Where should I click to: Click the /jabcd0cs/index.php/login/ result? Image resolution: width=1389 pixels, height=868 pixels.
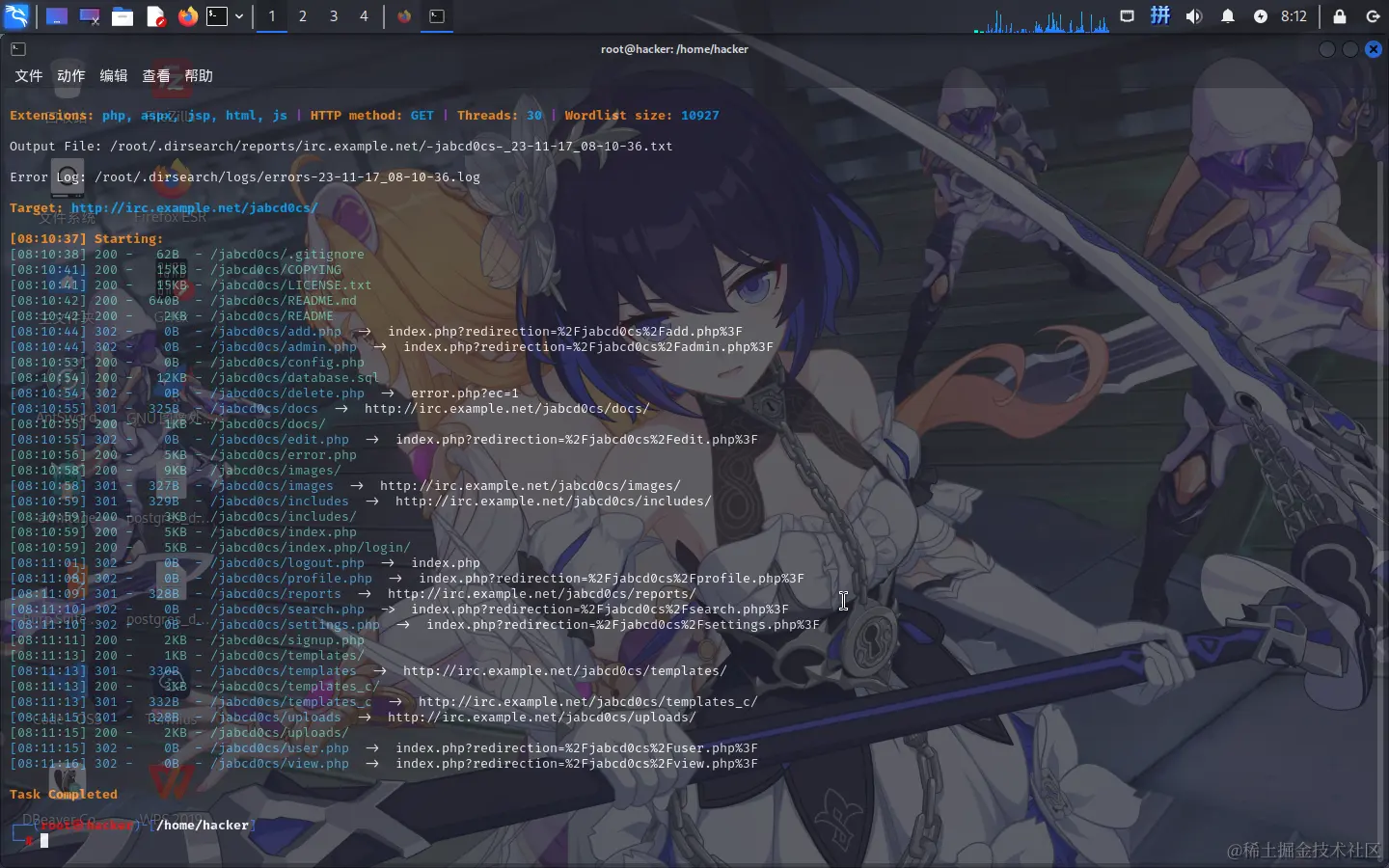coord(311,548)
